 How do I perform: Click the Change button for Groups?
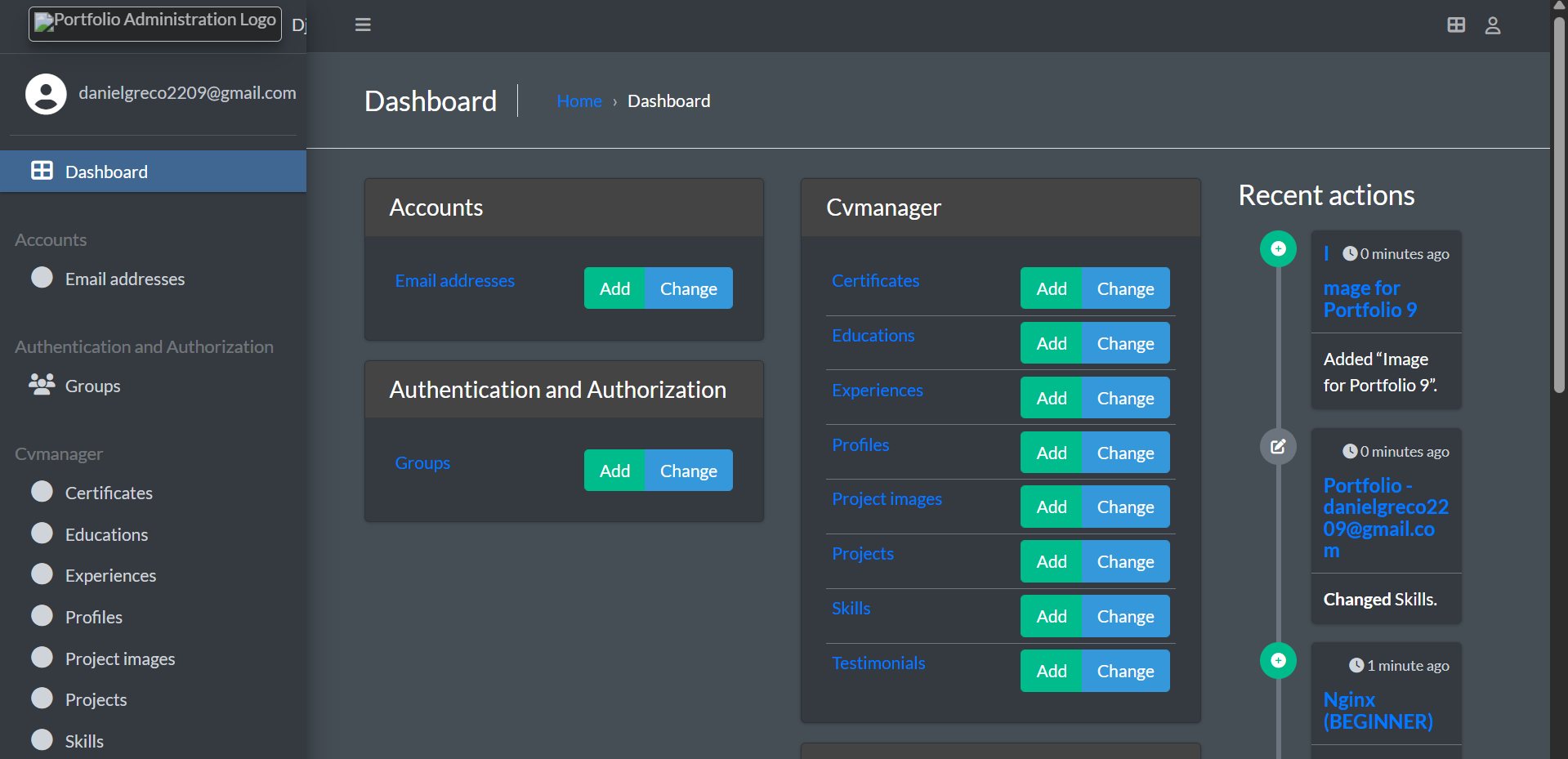(689, 471)
